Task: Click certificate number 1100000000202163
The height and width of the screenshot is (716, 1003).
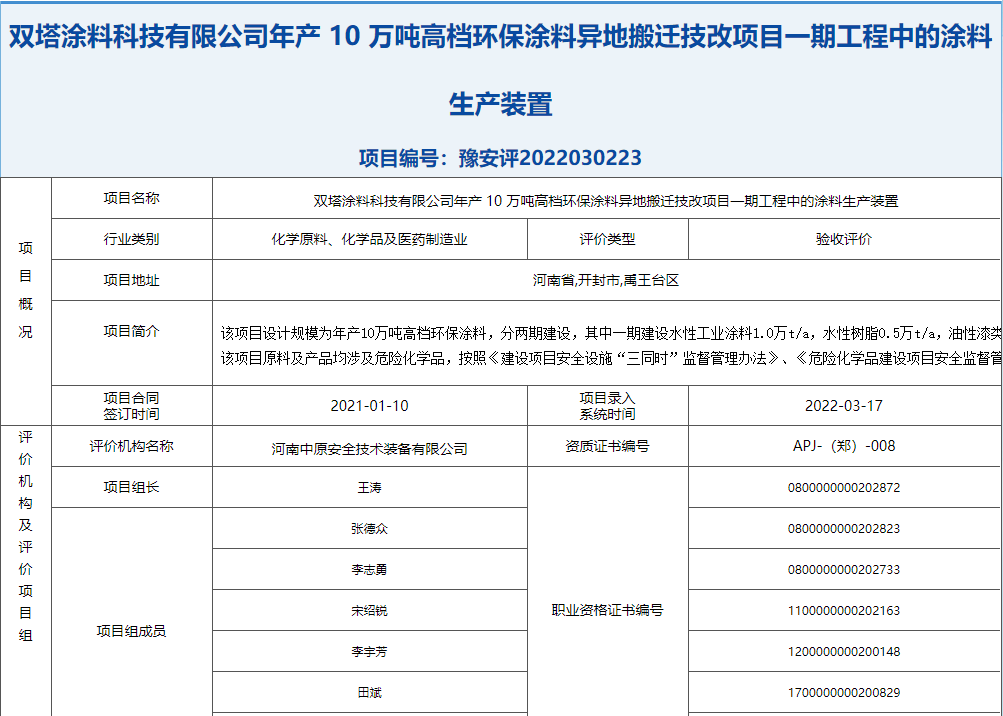Action: click(844, 610)
